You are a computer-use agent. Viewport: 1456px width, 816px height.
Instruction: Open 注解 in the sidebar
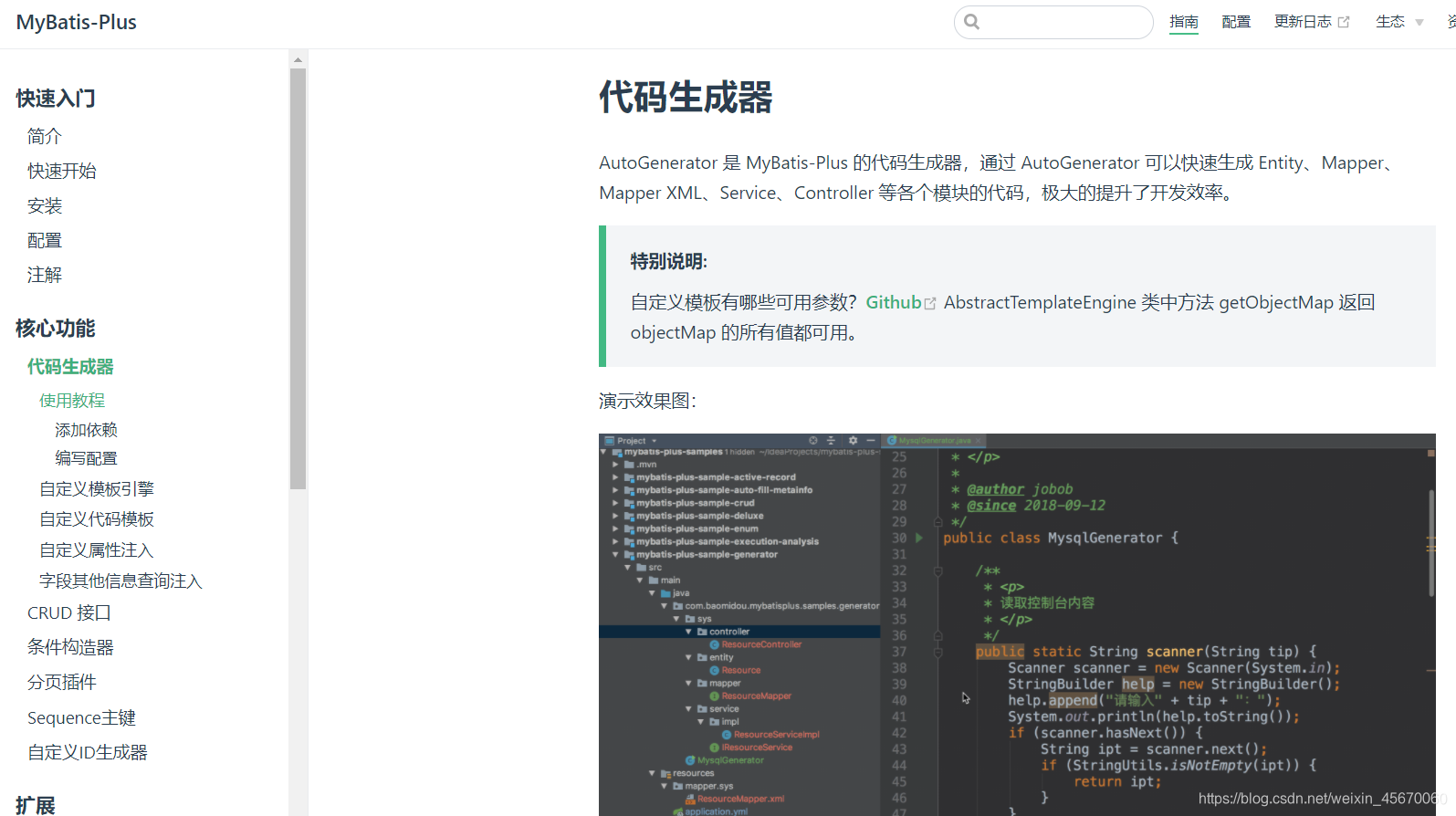coord(45,275)
